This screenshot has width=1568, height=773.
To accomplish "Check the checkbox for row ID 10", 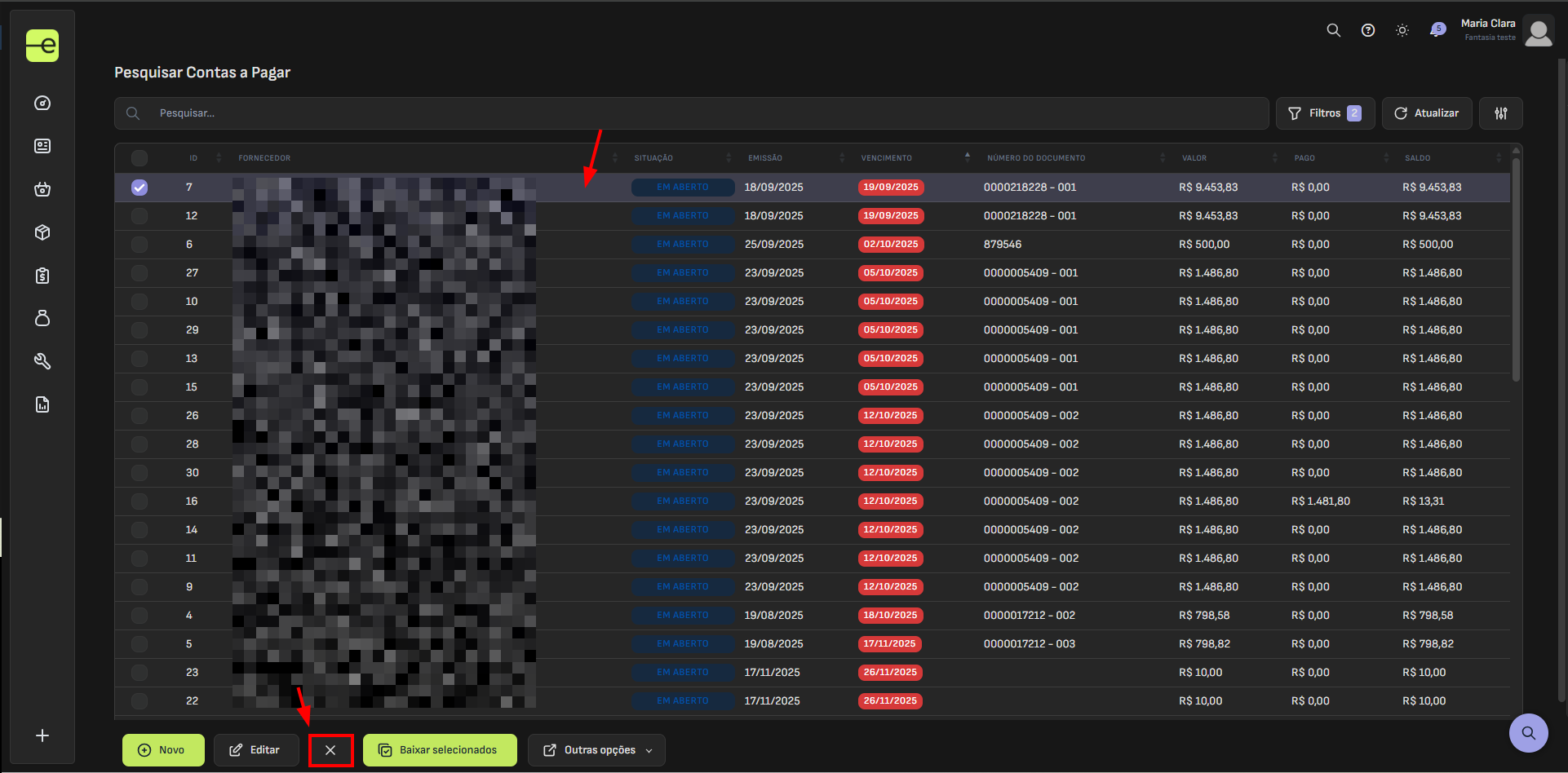I will coord(140,302).
